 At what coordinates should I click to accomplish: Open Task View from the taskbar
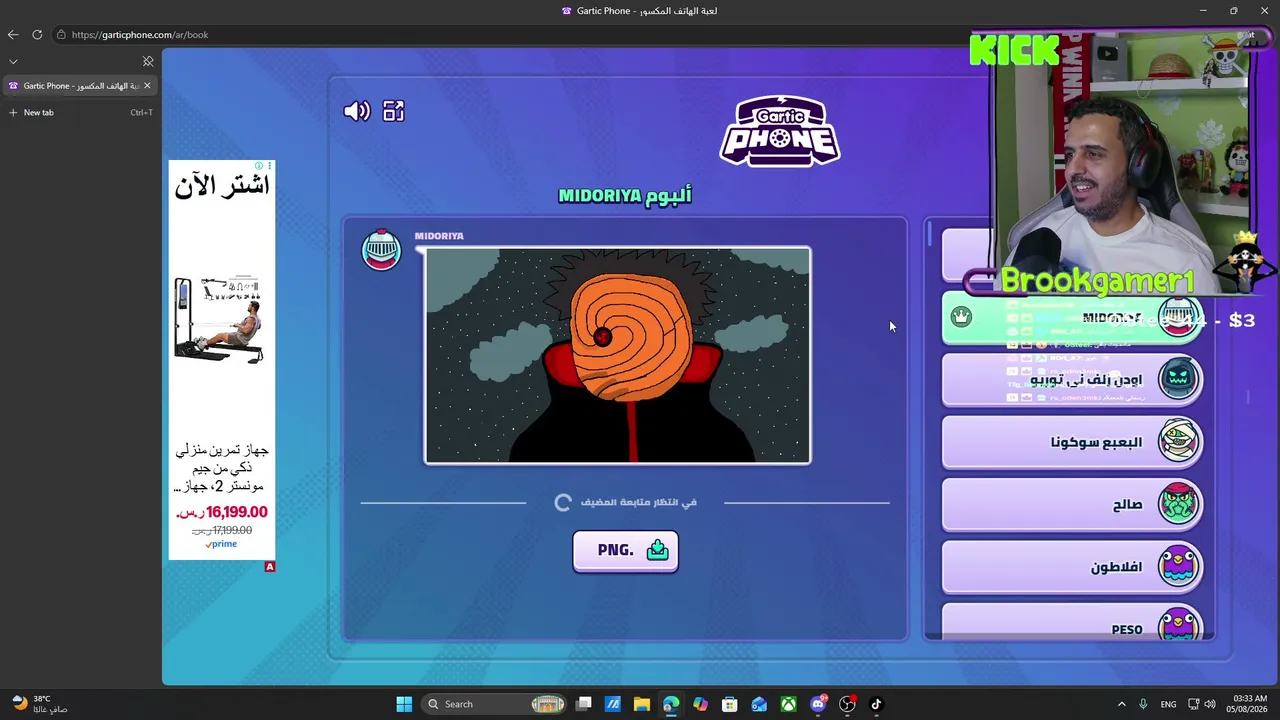584,704
